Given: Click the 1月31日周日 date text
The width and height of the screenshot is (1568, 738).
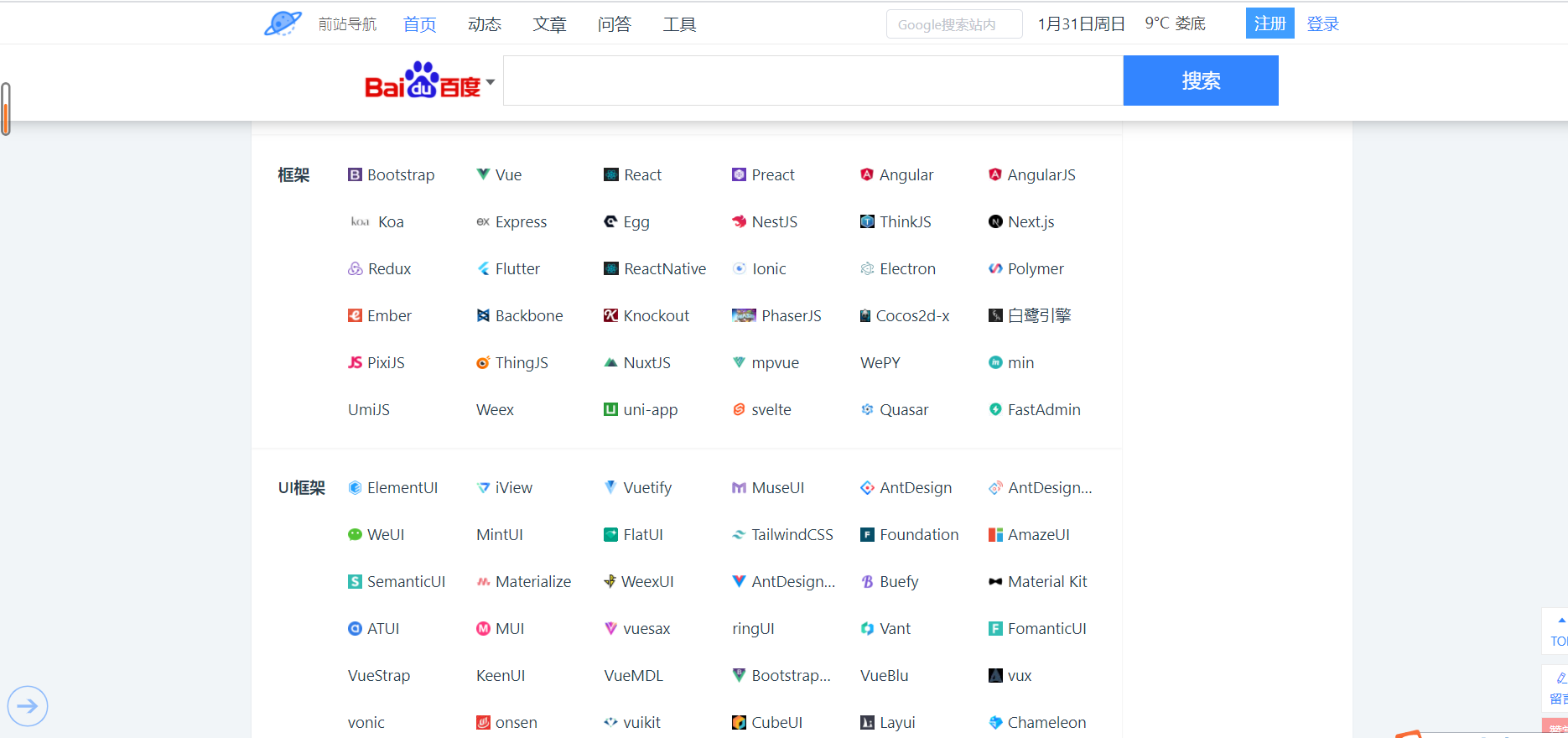Looking at the screenshot, I should 1082,23.
